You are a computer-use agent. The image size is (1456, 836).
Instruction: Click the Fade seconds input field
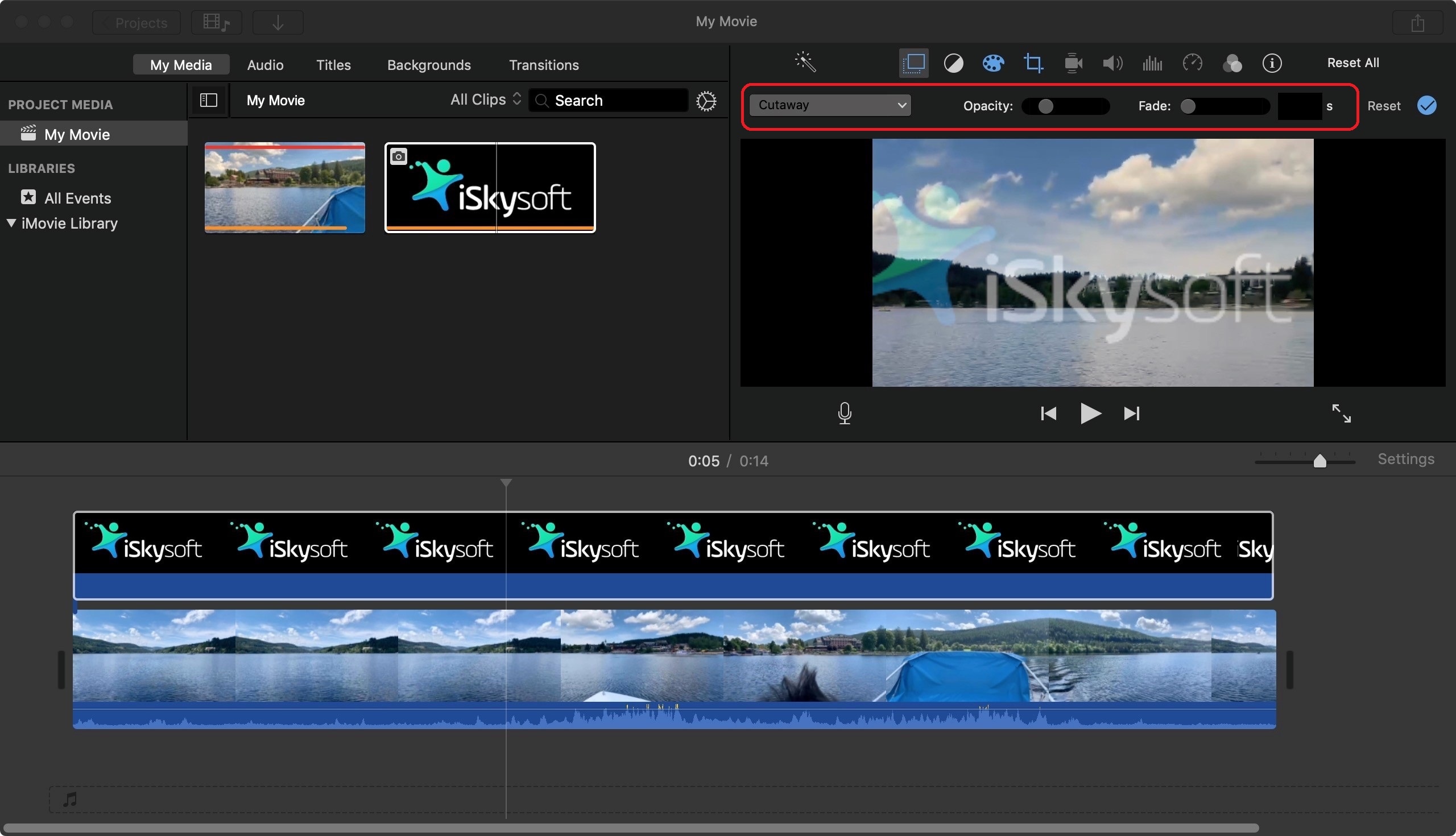pos(1299,106)
